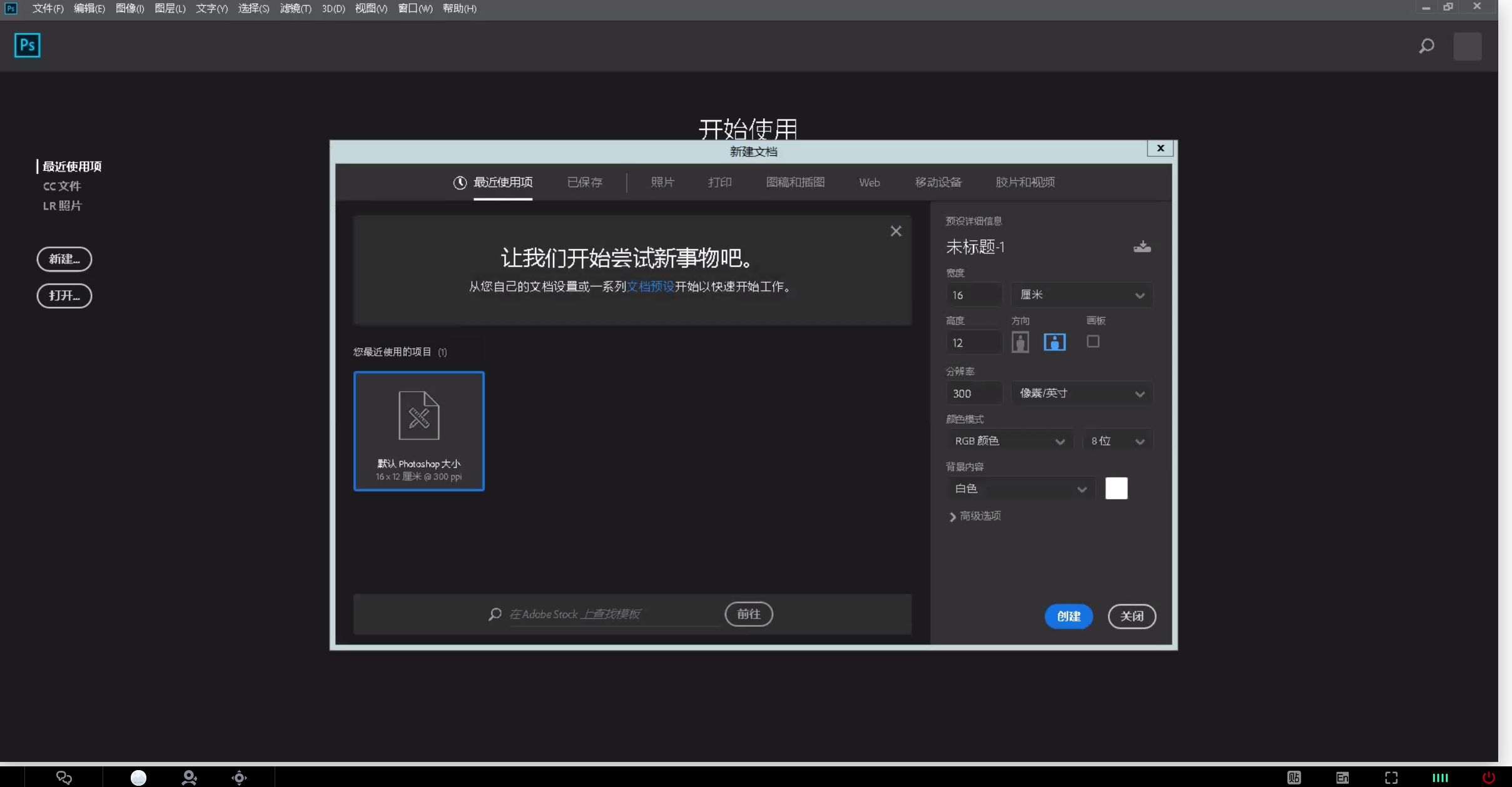Open the 图层(L) menu
Viewport: 1512px width, 787px height.
click(170, 8)
